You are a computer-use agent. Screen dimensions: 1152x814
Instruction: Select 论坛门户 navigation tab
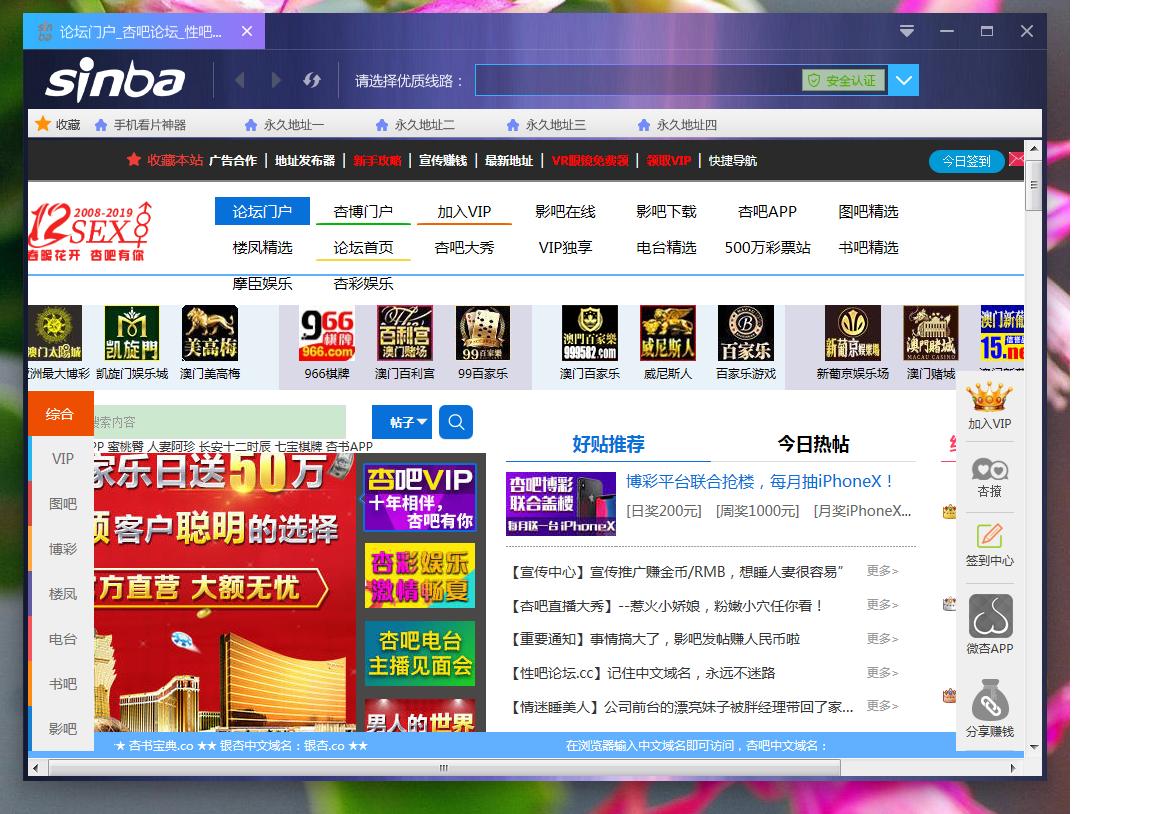(262, 212)
